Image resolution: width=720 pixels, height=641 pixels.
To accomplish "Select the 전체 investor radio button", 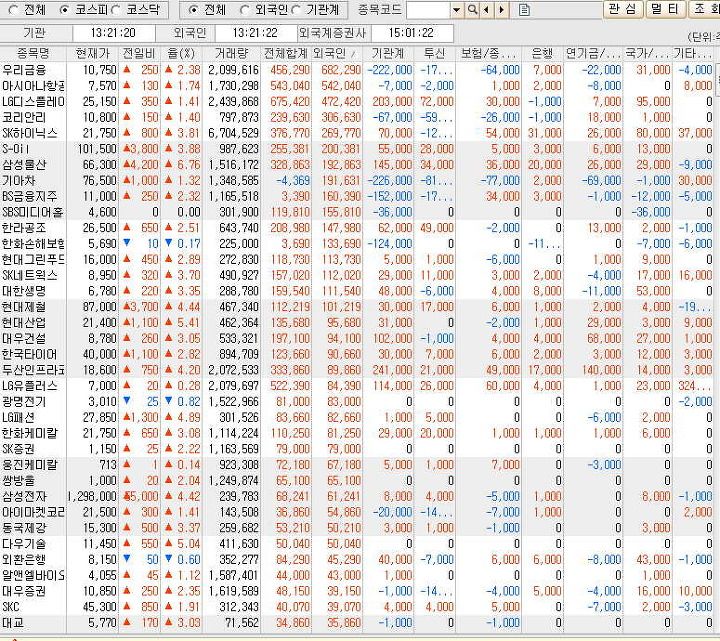I will point(193,10).
